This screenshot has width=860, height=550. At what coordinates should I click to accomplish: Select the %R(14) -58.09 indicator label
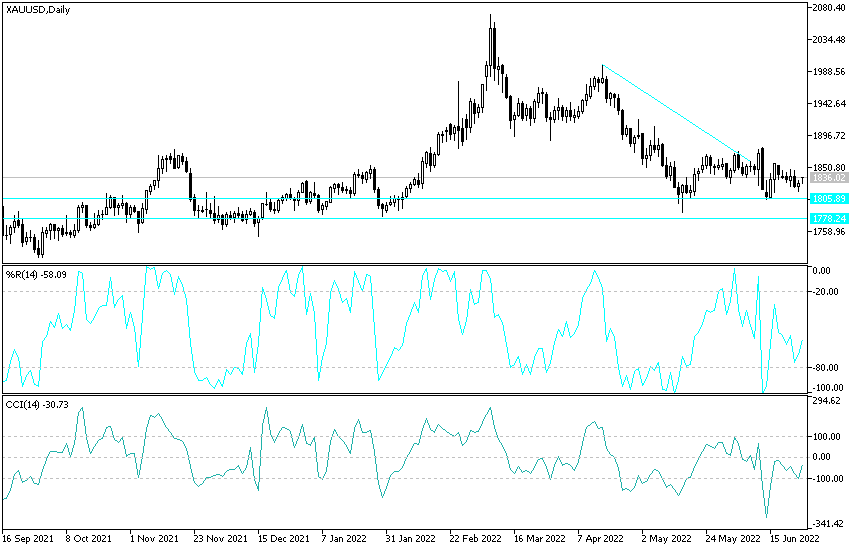36,274
